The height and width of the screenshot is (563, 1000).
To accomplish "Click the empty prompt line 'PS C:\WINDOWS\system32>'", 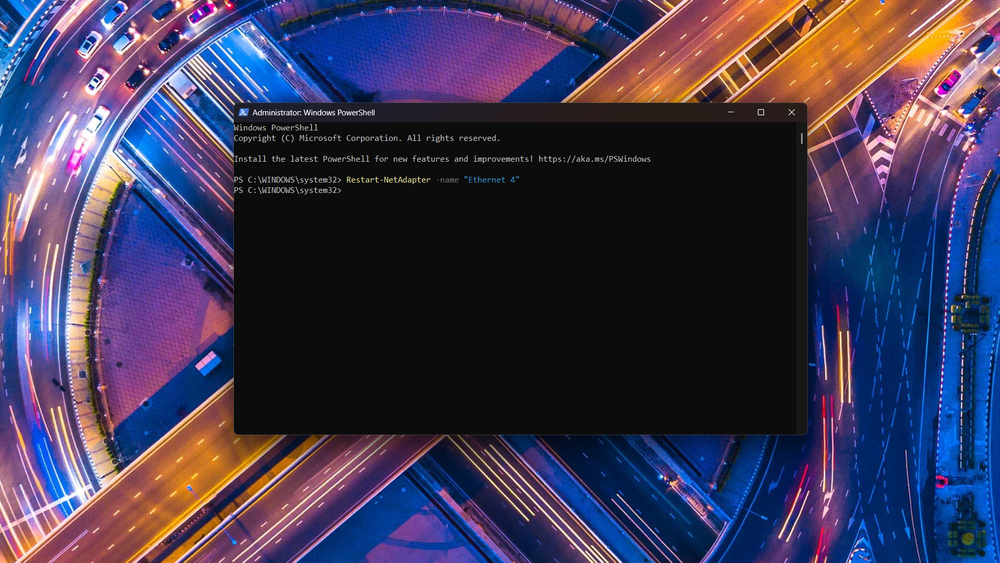I will tap(288, 190).
